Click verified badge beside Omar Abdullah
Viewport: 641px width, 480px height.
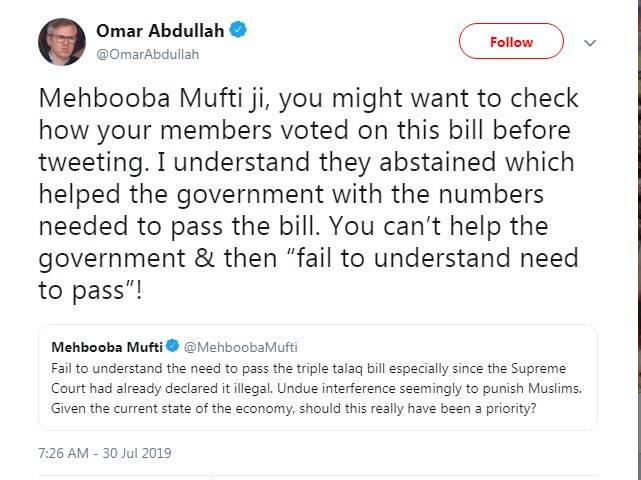[x=238, y=31]
